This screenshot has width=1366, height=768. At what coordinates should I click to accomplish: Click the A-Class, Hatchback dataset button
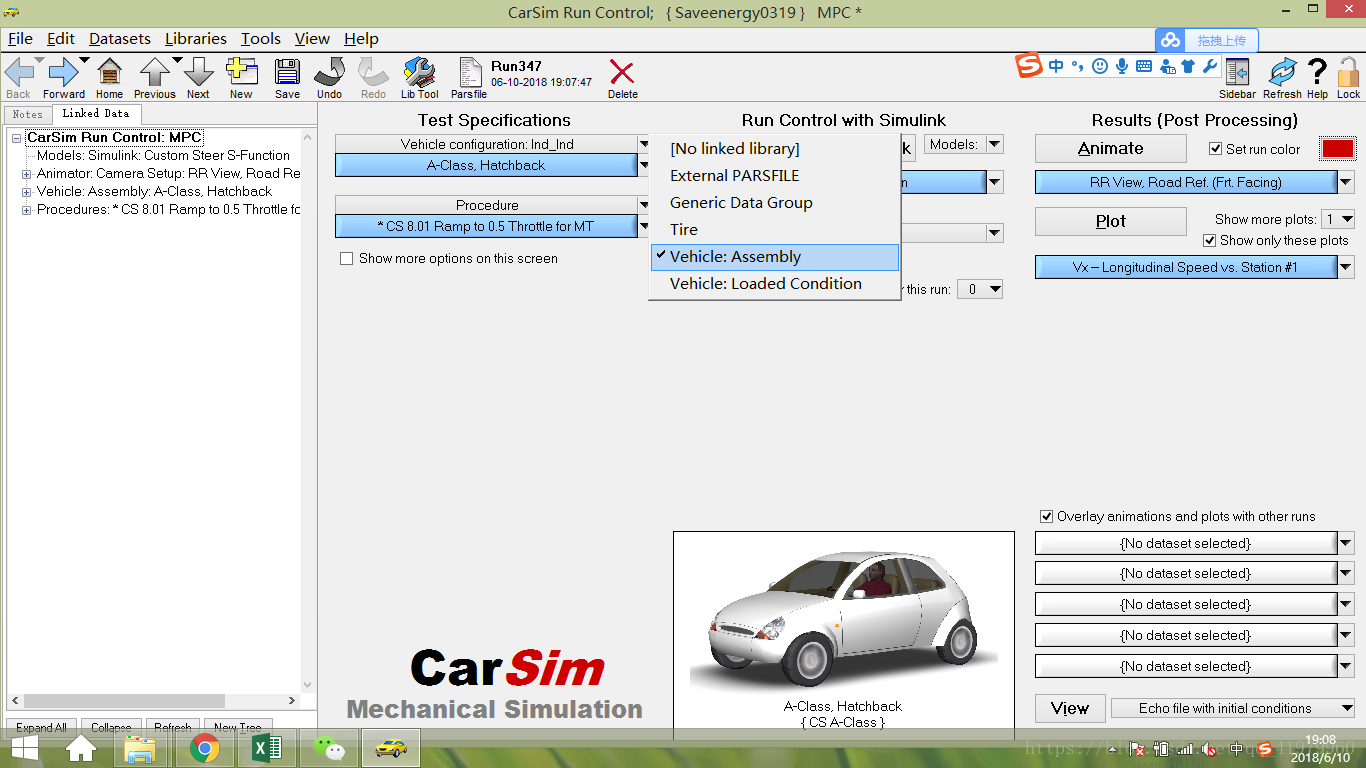486,166
